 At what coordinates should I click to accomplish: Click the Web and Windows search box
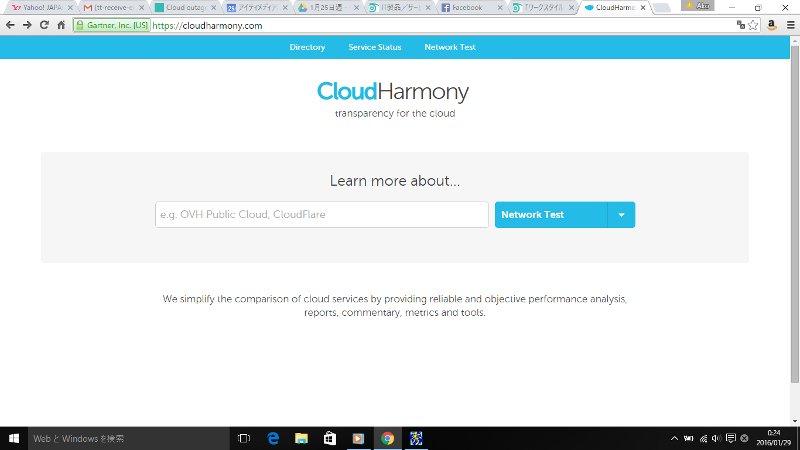tap(129, 438)
